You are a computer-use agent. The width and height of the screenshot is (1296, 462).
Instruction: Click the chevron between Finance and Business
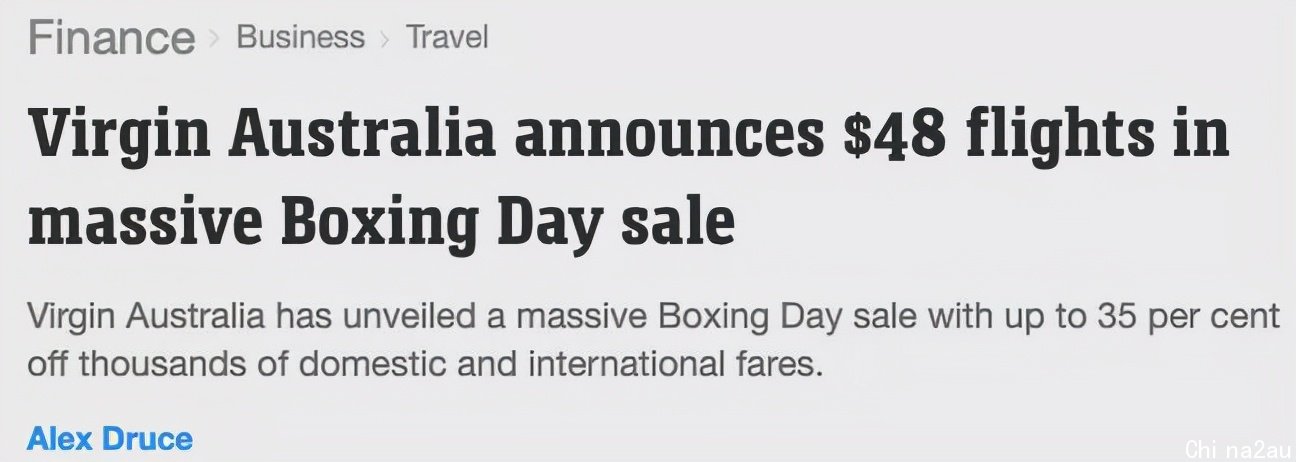coord(215,40)
